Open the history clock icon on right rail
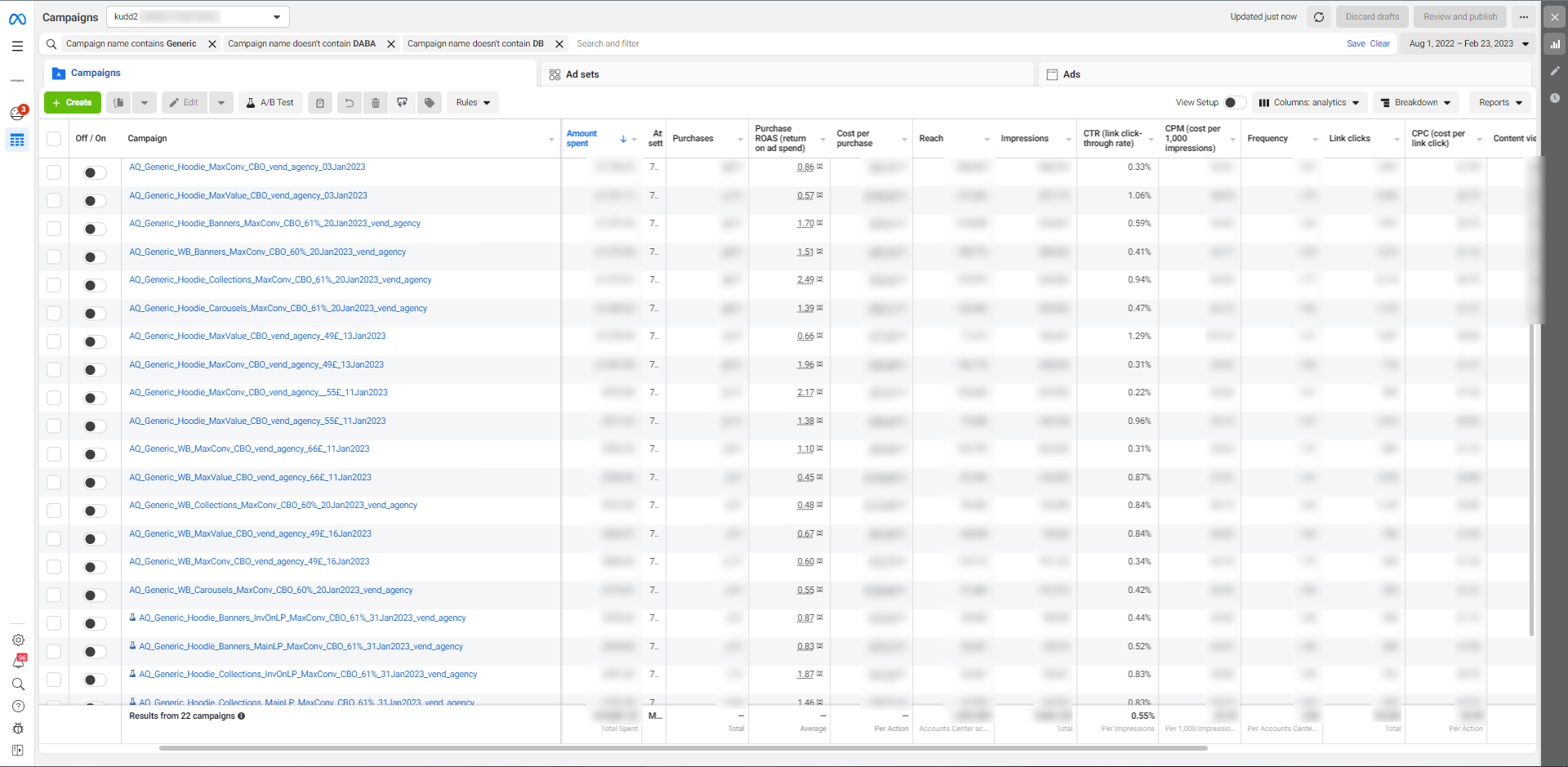 [1555, 98]
